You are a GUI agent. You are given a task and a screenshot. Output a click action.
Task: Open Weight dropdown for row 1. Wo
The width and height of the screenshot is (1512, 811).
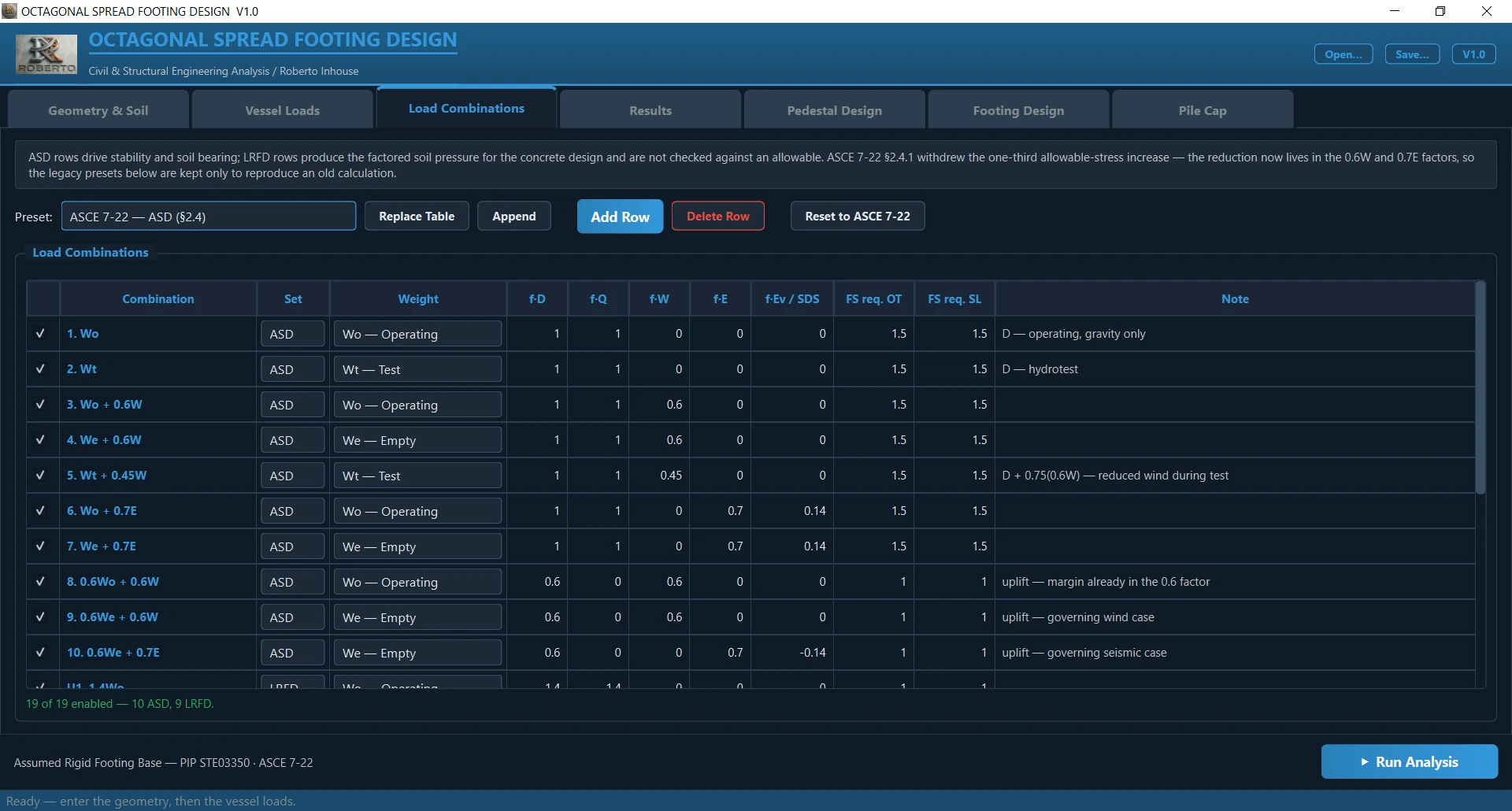(x=417, y=334)
